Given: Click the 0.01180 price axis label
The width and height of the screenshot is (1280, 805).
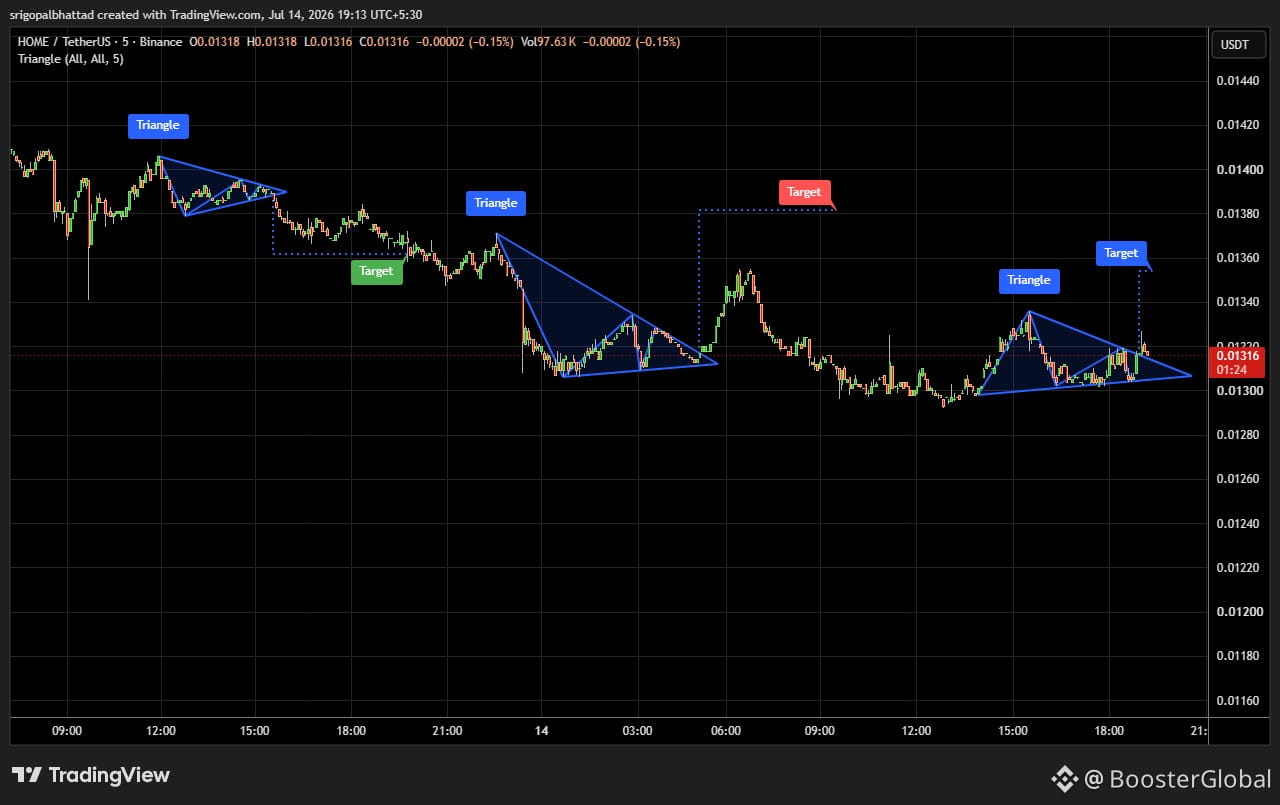Looking at the screenshot, I should tap(1238, 655).
